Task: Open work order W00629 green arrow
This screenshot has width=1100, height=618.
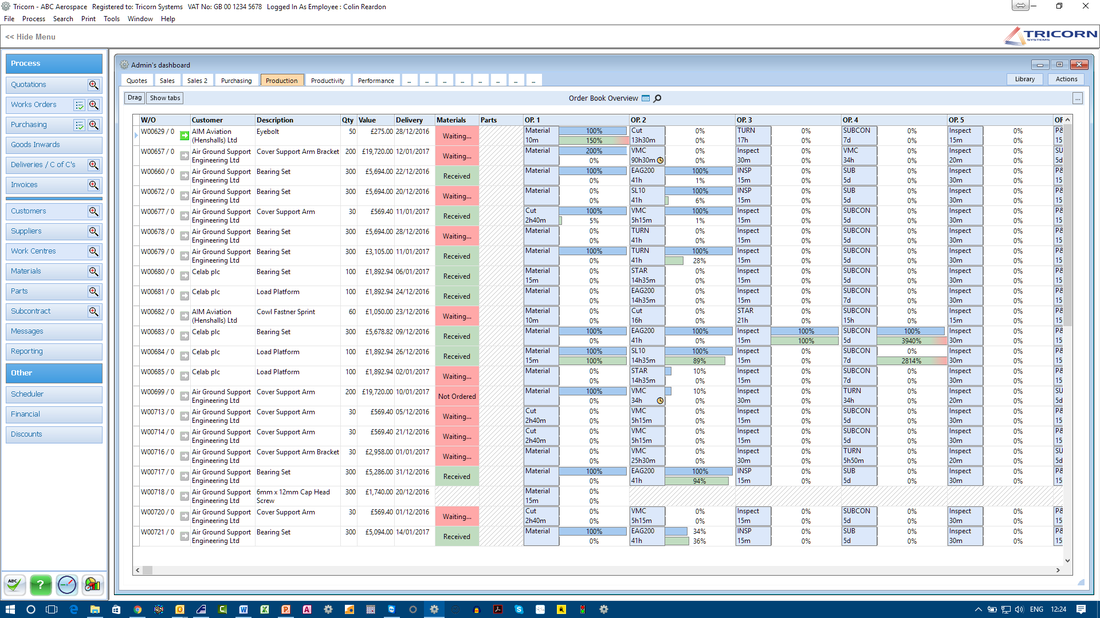Action: point(185,135)
